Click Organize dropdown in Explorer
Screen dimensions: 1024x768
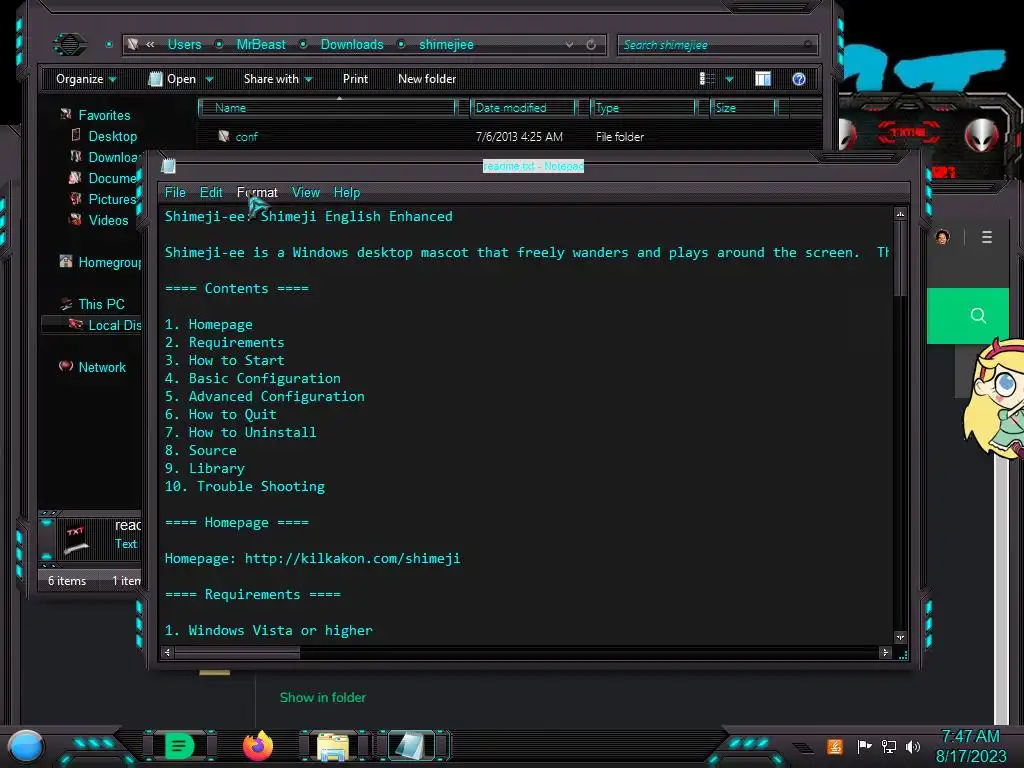(x=86, y=79)
